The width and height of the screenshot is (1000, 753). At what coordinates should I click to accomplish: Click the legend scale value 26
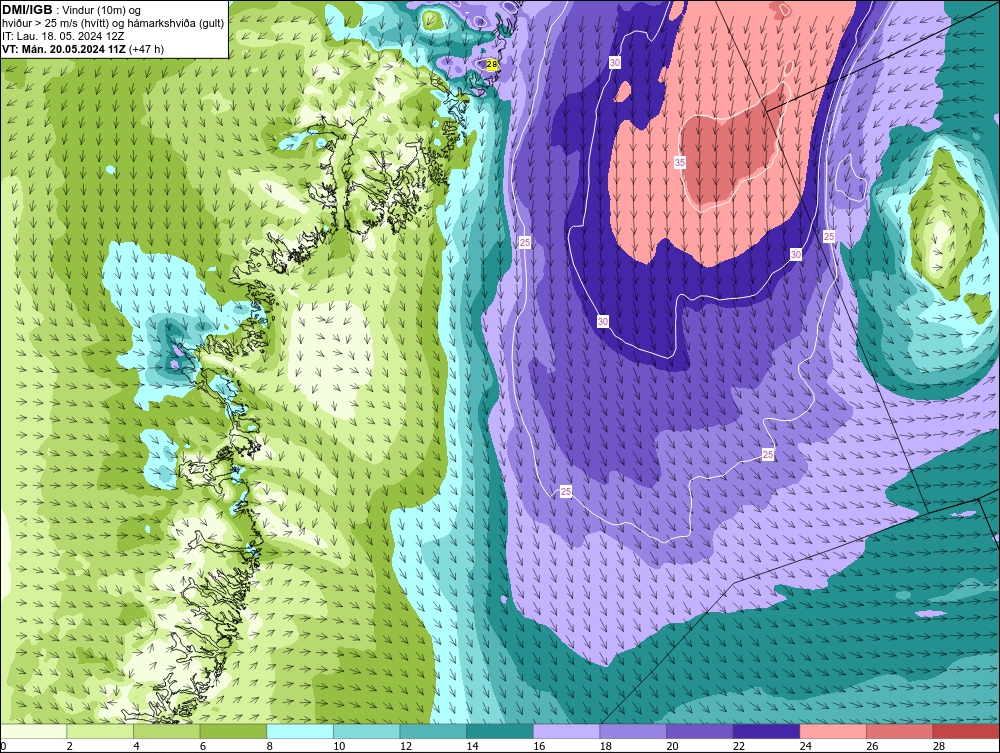click(x=872, y=746)
